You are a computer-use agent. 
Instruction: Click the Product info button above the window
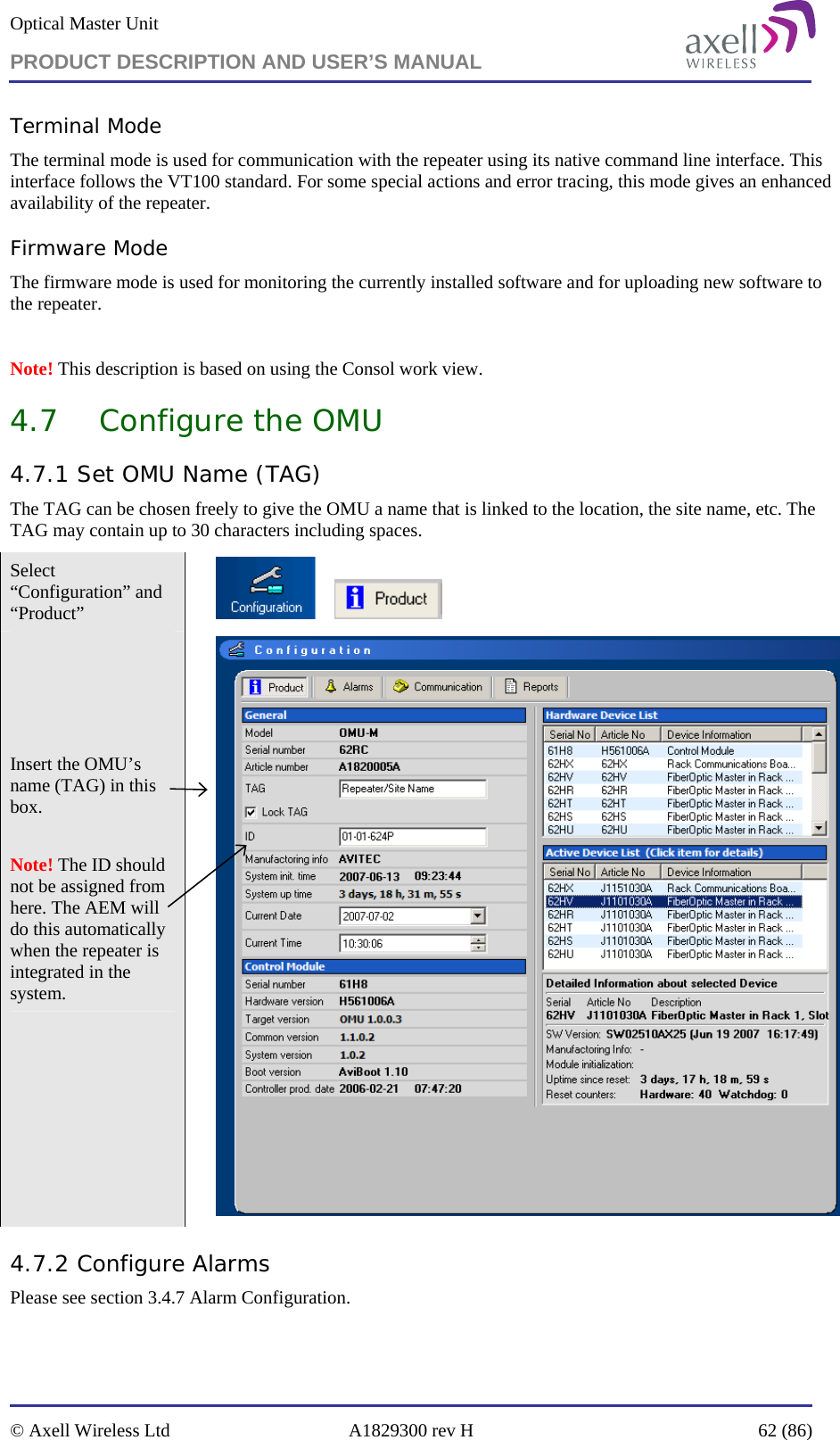point(388,599)
